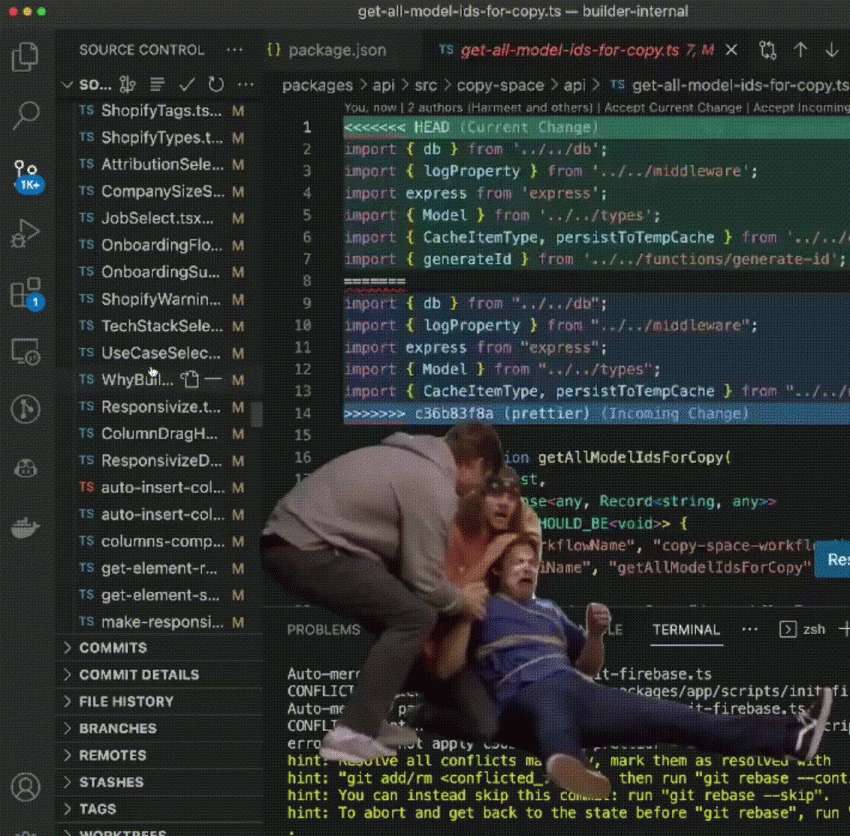Screen dimensions: 850x836
Task: Open Accounts menu in activity bar
Action: click(x=26, y=786)
